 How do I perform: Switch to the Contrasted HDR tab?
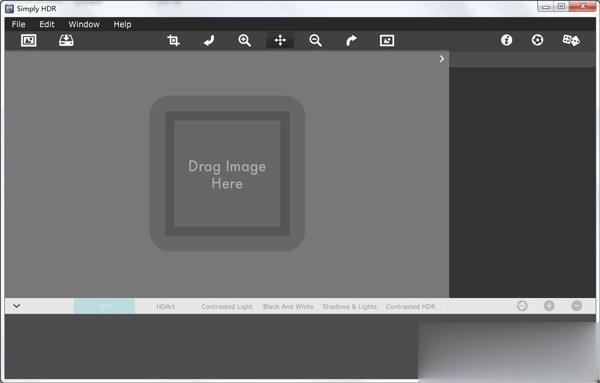(x=410, y=306)
